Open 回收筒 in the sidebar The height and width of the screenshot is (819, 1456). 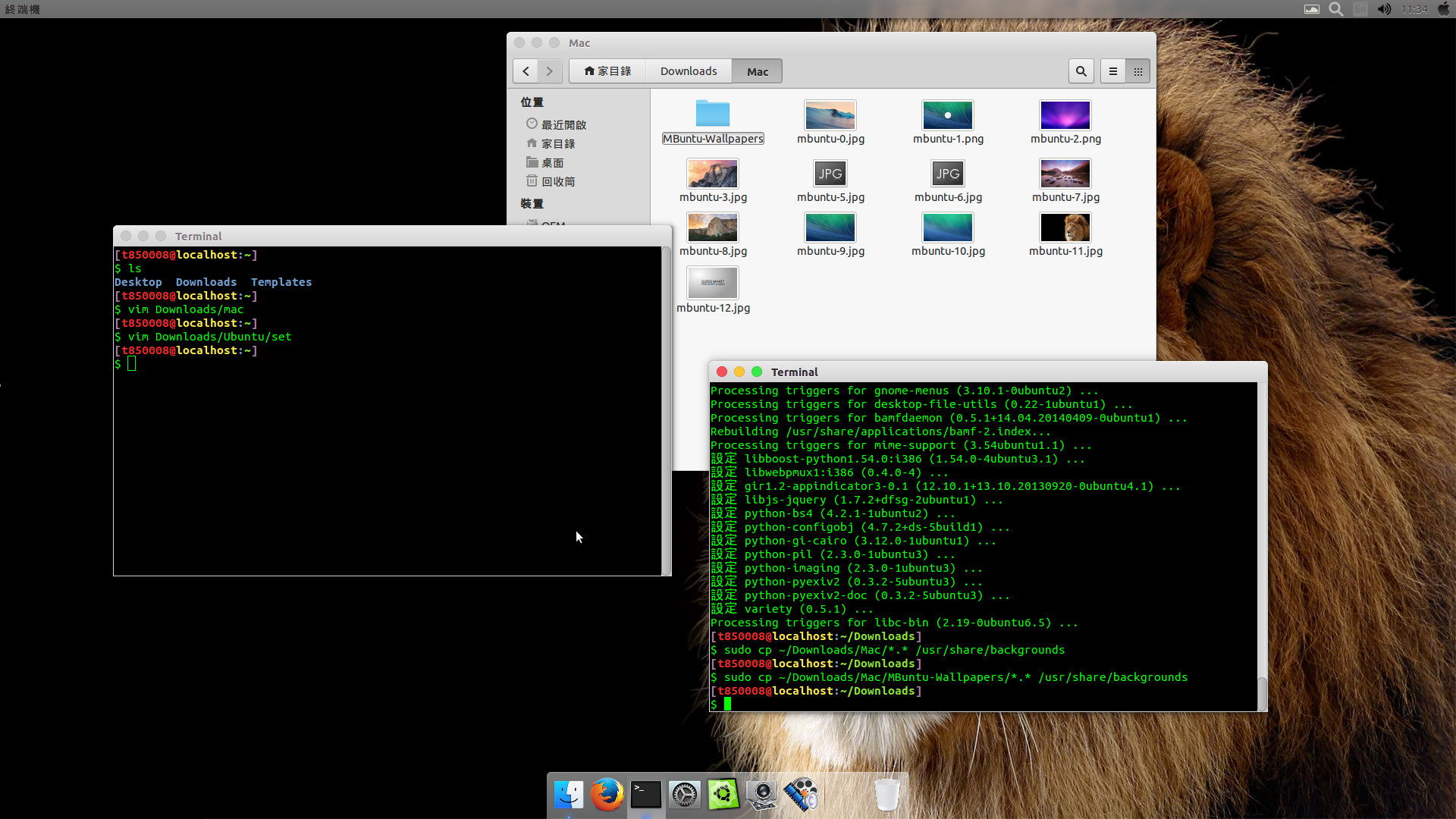(551, 181)
